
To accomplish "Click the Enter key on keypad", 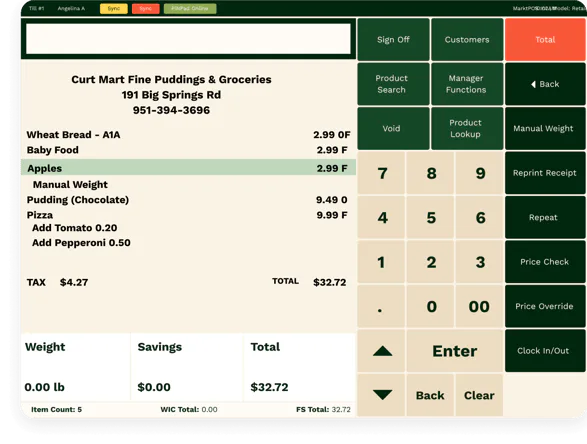I will pyautogui.click(x=455, y=351).
